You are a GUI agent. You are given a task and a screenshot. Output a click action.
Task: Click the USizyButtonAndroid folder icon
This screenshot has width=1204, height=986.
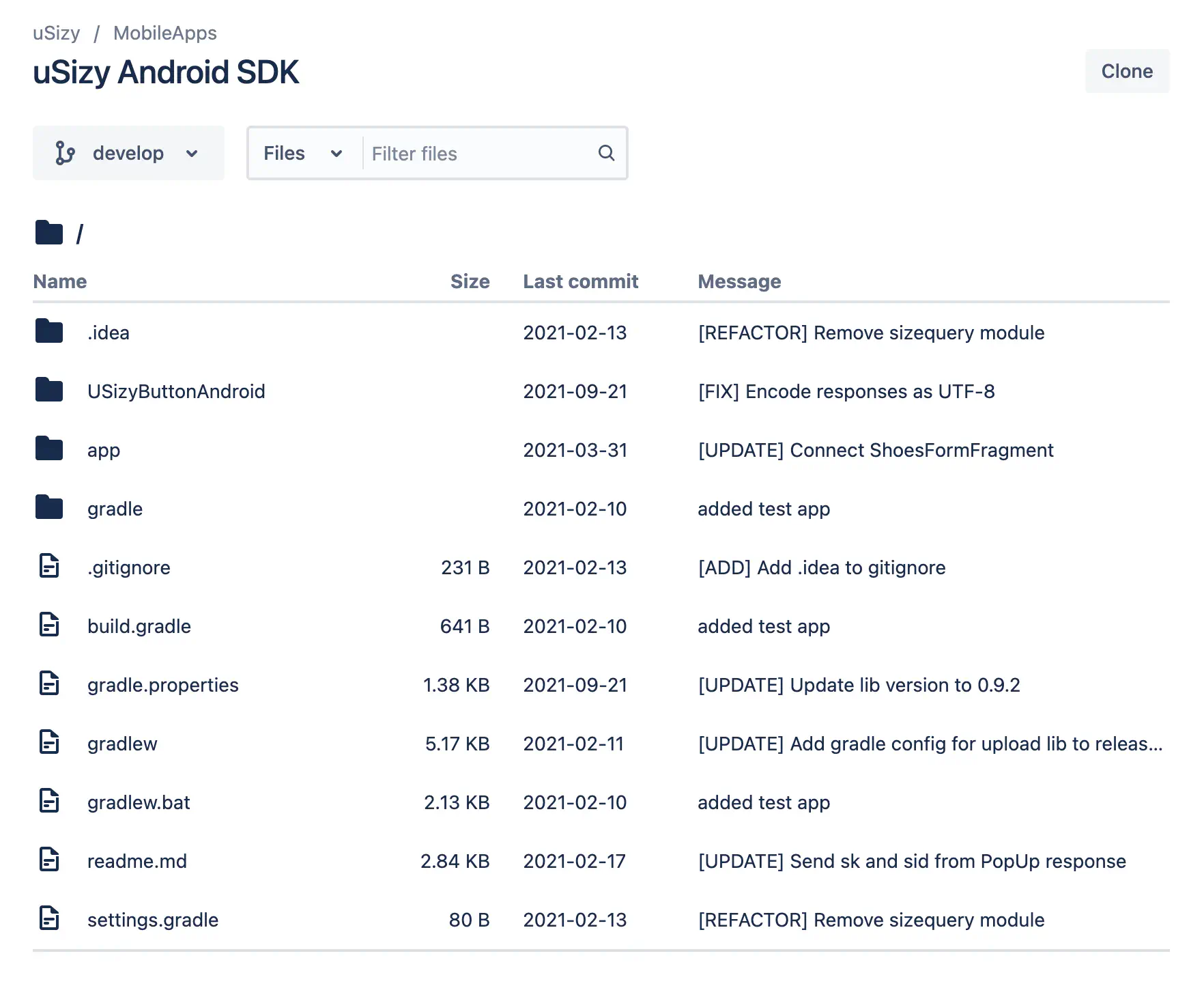pos(49,391)
